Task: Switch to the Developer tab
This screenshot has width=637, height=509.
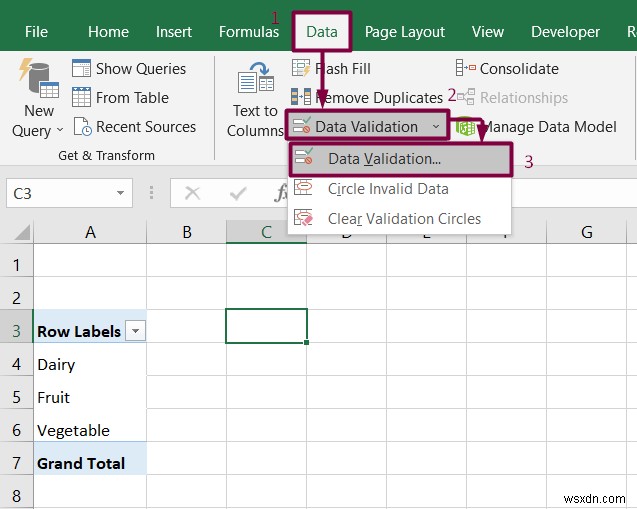Action: 566,32
